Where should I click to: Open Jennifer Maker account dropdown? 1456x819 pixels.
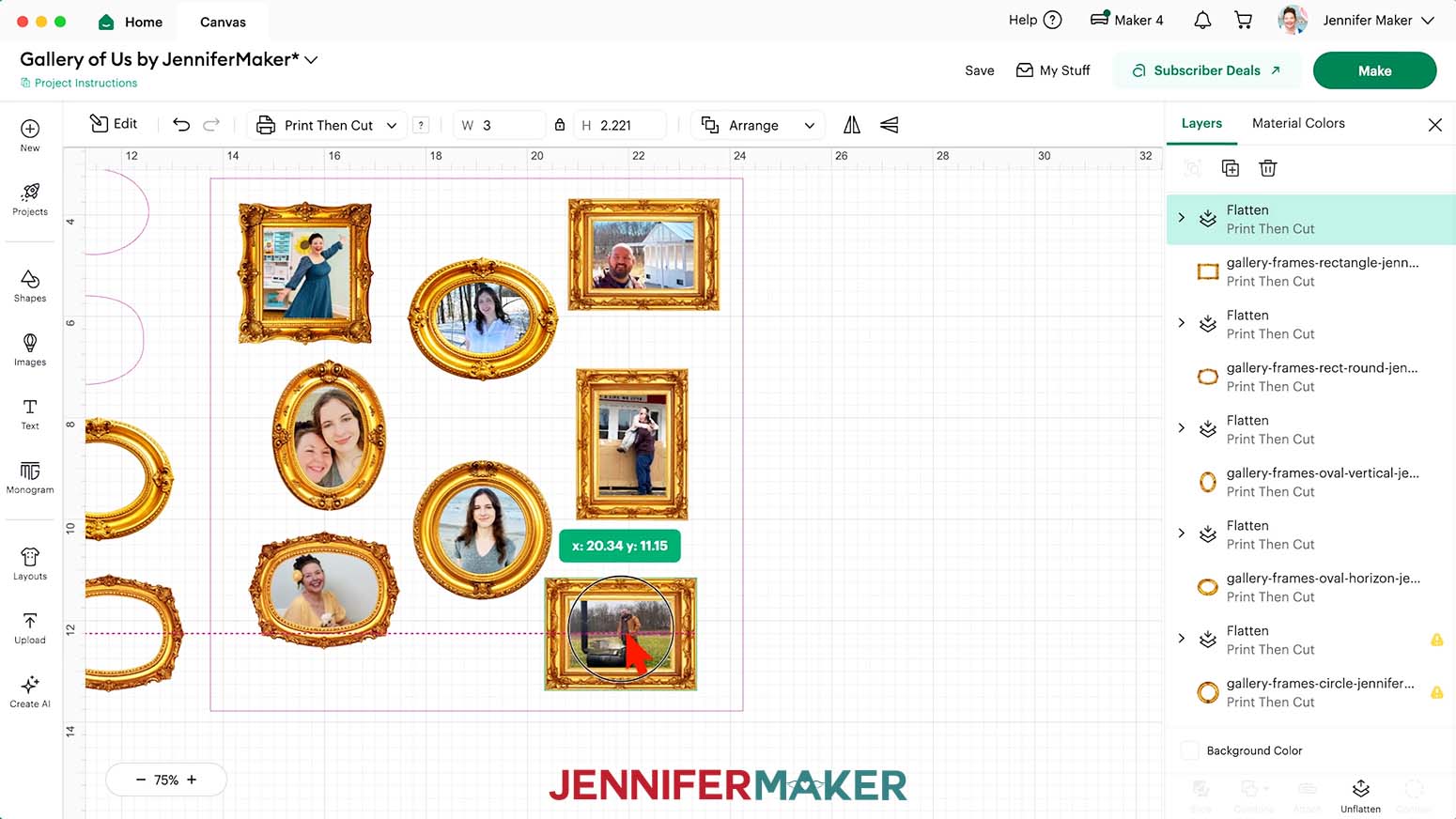pyautogui.click(x=1378, y=20)
